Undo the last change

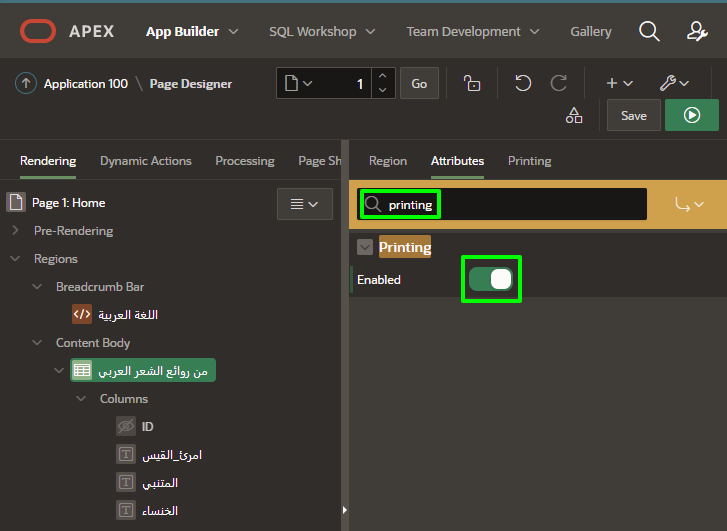click(x=523, y=84)
